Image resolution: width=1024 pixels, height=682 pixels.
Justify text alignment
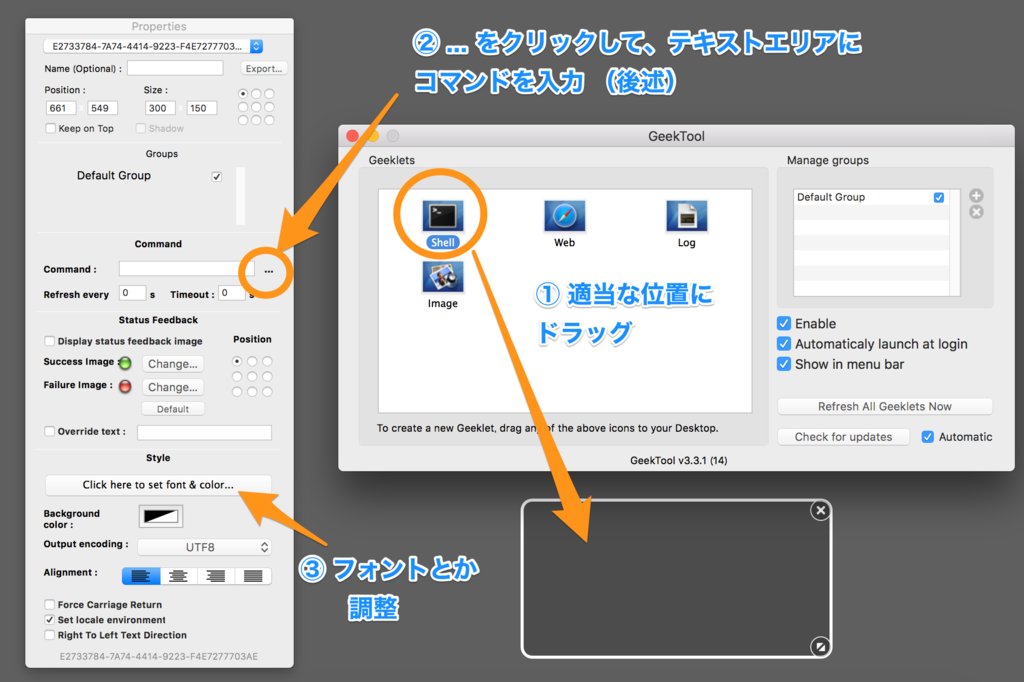pyautogui.click(x=253, y=576)
